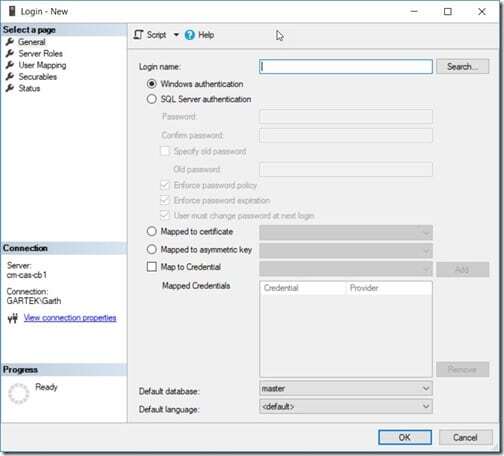Image resolution: width=504 pixels, height=456 pixels.
Task: Toggle Enforce password policy checkbox
Action: click(x=165, y=185)
